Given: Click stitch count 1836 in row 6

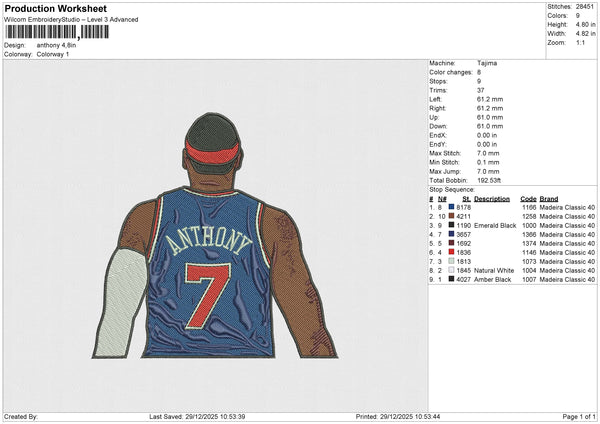Looking at the screenshot, I should (464, 253).
